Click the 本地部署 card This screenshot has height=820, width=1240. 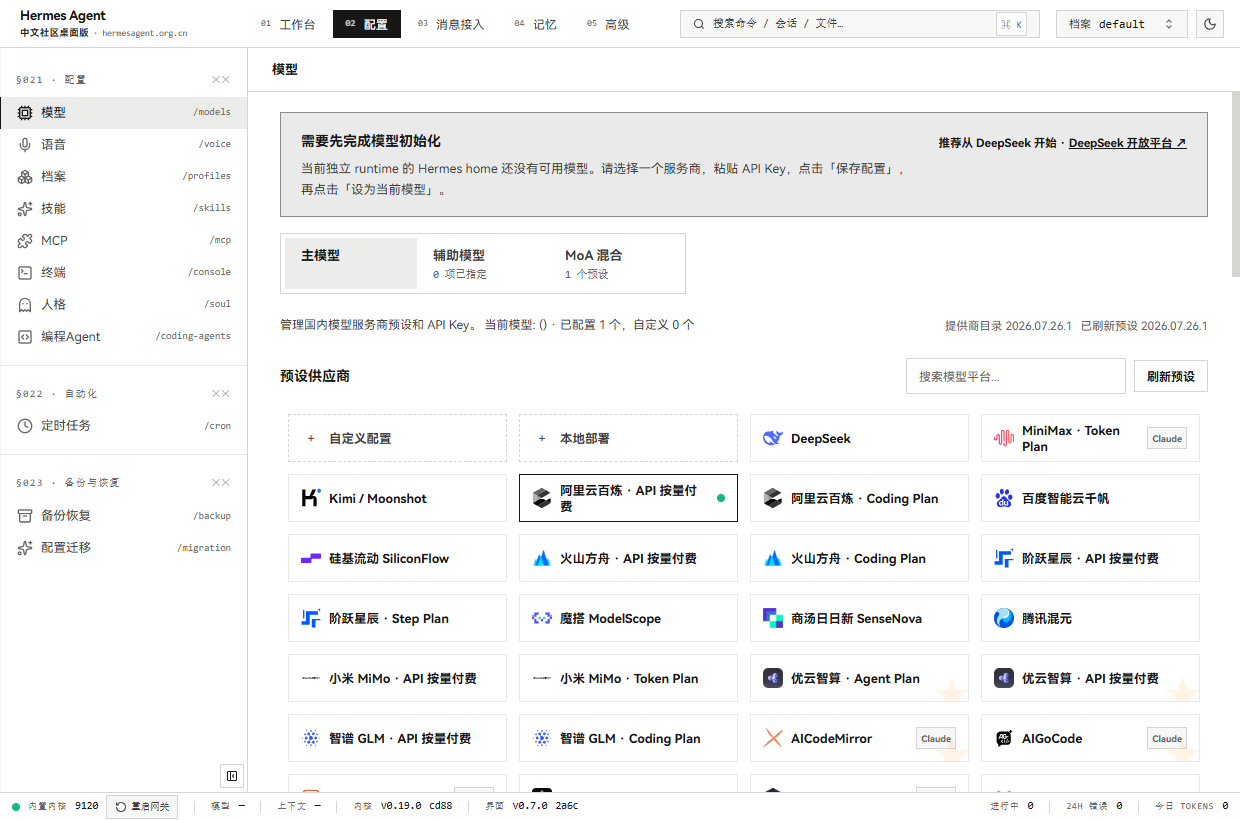click(628, 438)
